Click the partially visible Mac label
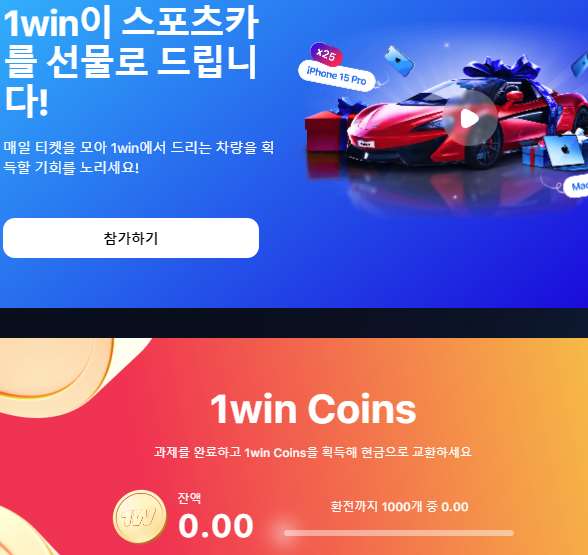The width and height of the screenshot is (588, 555). click(x=576, y=186)
